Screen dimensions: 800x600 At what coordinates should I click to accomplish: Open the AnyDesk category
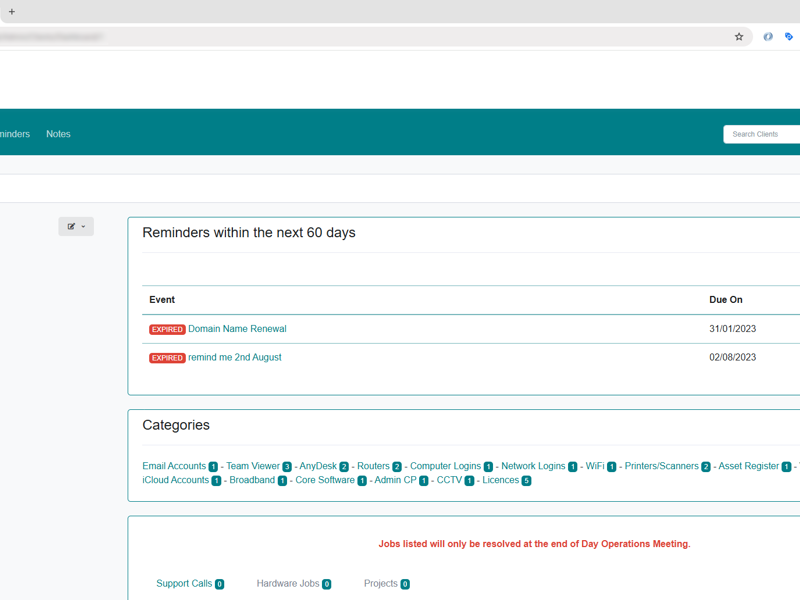coord(321,465)
